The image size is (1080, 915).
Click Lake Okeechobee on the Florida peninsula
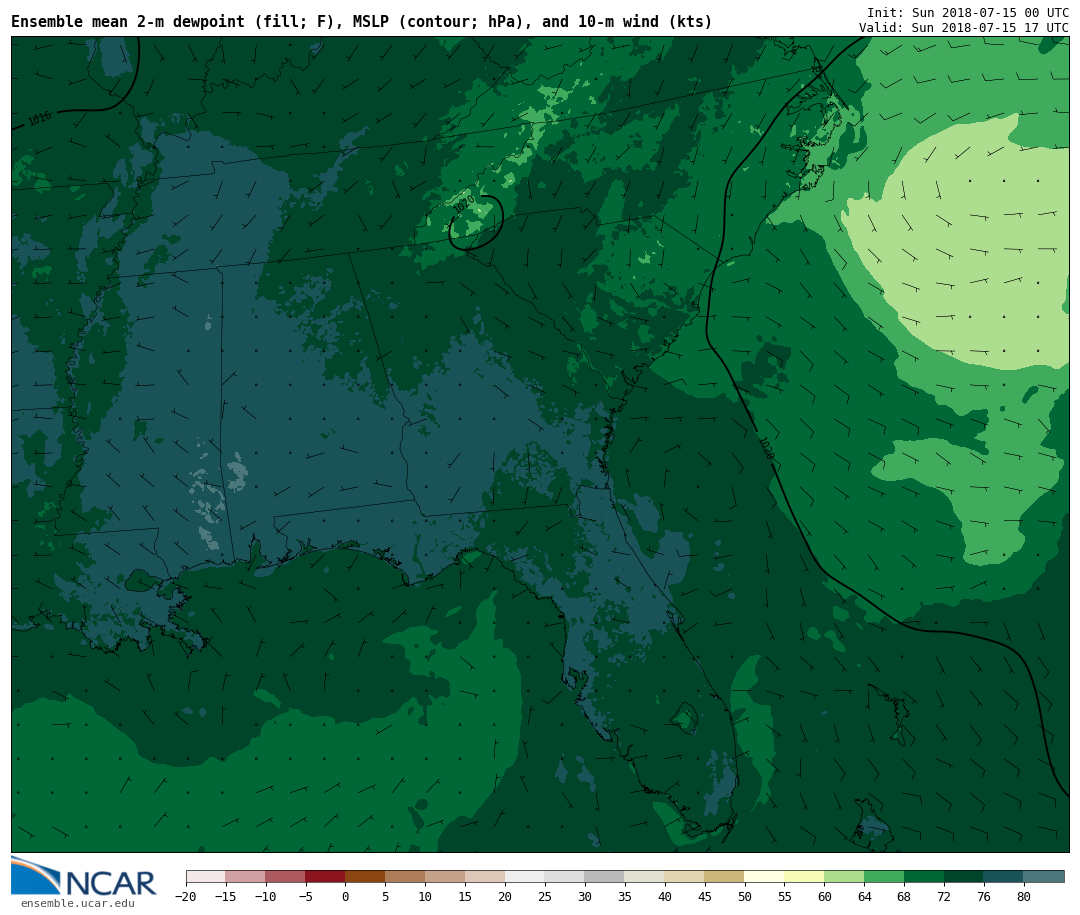pos(685,717)
